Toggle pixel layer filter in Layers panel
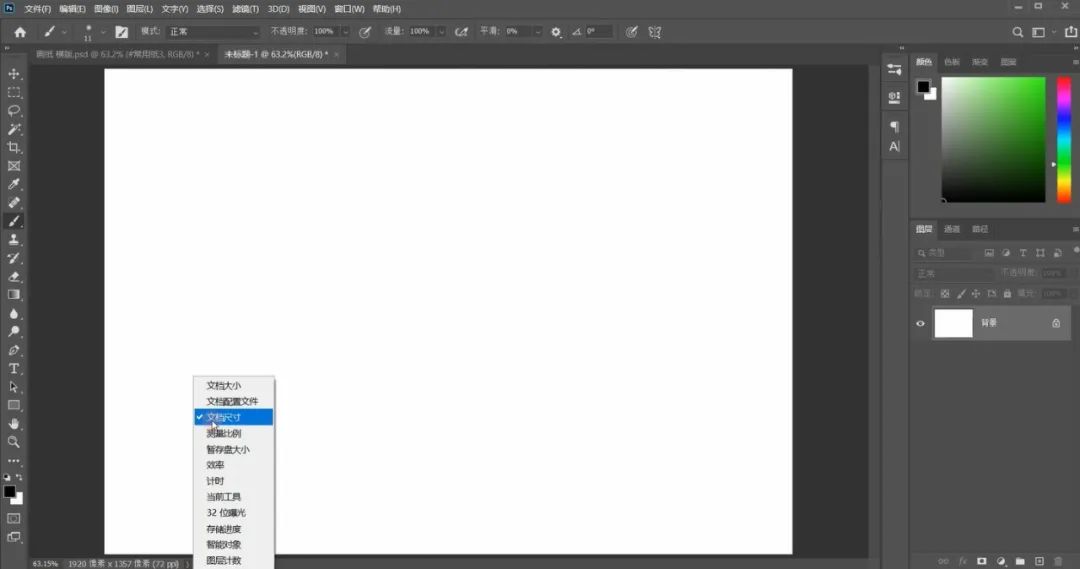 click(989, 253)
